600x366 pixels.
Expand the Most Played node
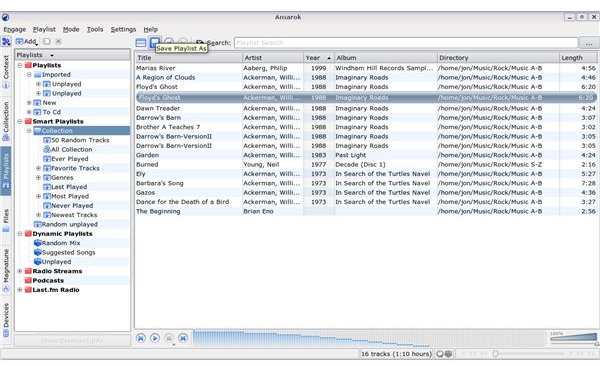pyautogui.click(x=38, y=196)
